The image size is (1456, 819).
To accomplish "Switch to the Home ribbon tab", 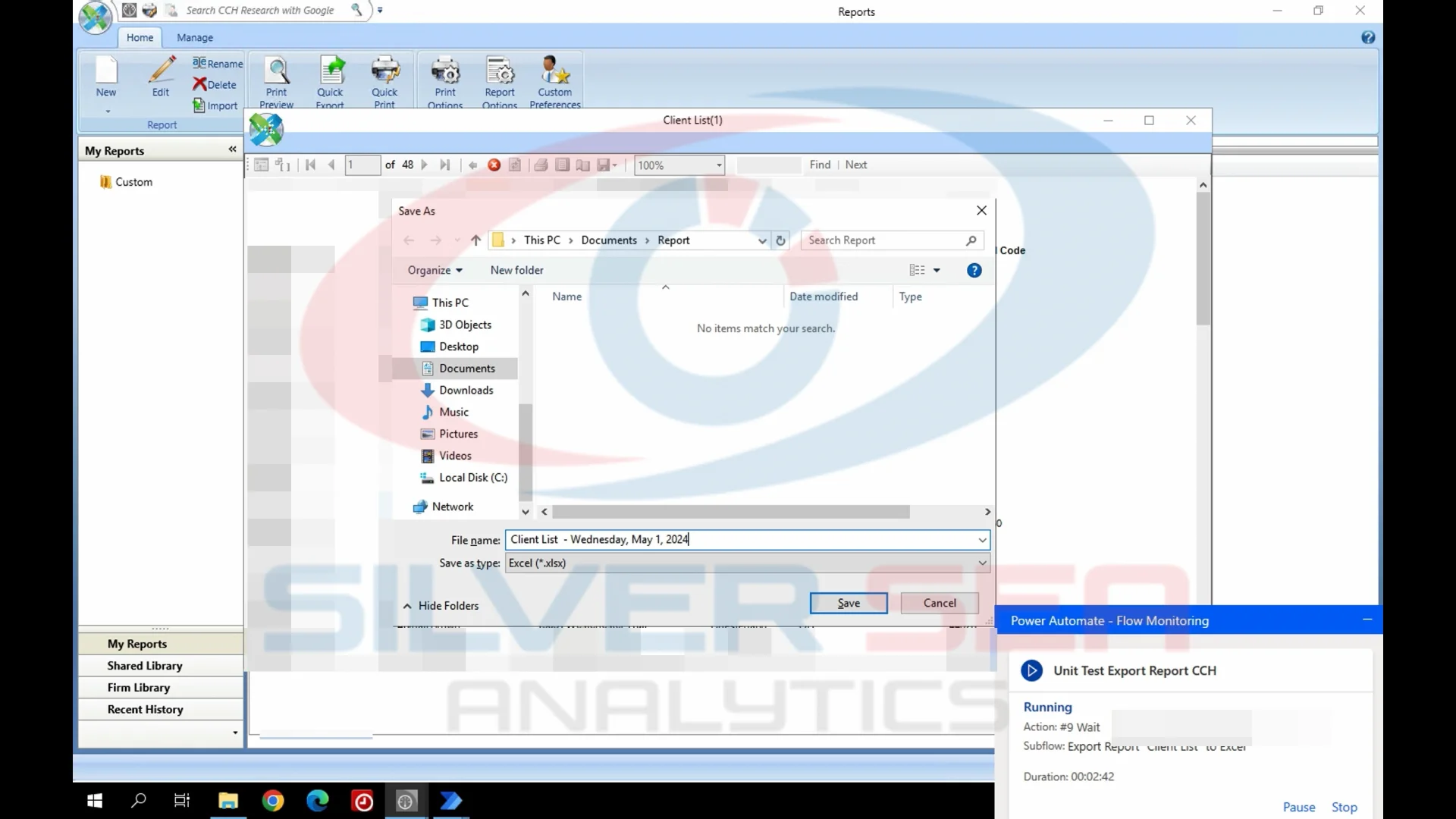I will (140, 37).
